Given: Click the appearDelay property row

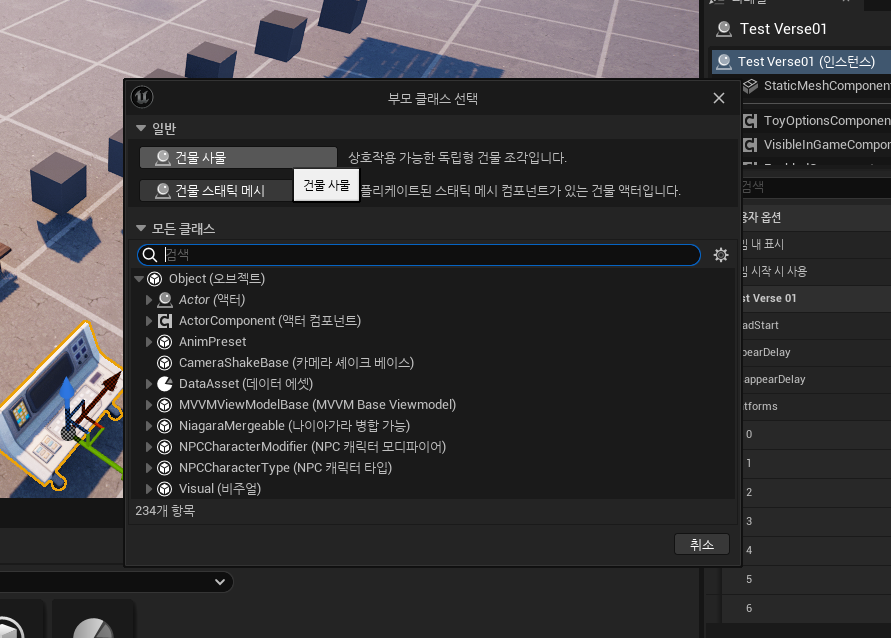Looking at the screenshot, I should click(816, 380).
